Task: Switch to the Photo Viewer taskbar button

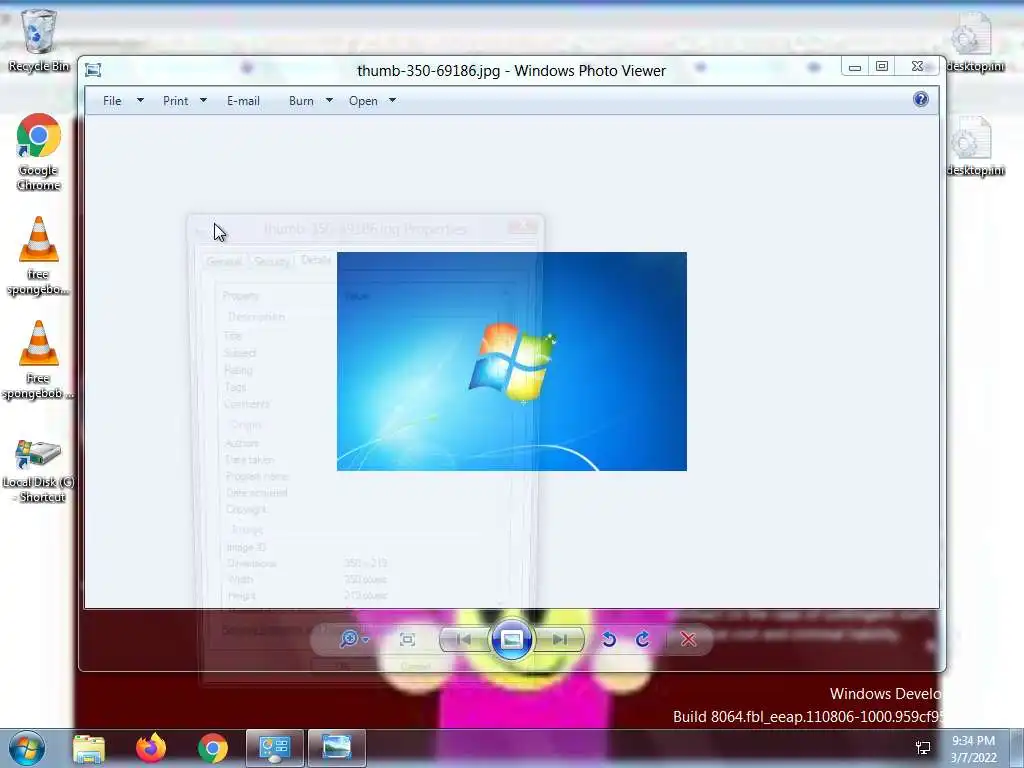Action: click(337, 748)
